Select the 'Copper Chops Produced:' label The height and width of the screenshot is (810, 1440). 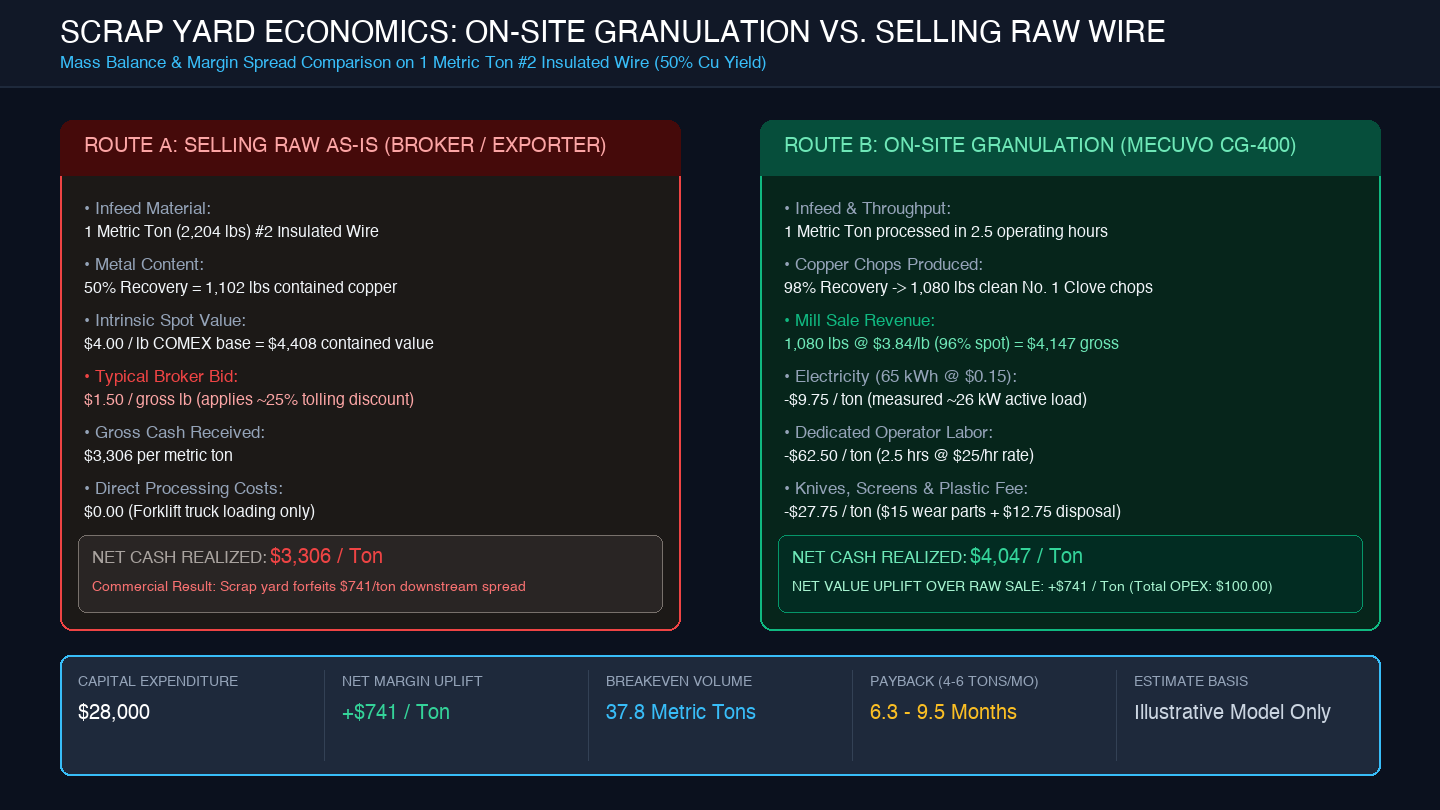pos(884,264)
